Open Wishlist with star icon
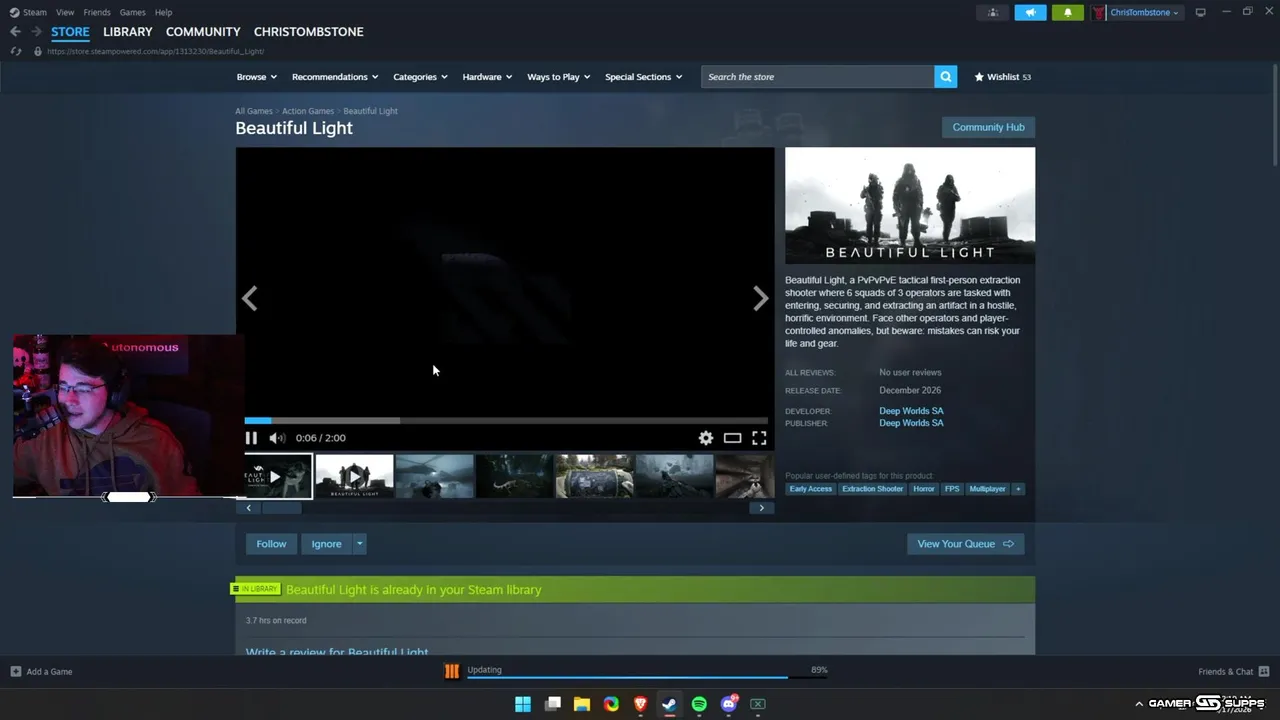 (1003, 77)
